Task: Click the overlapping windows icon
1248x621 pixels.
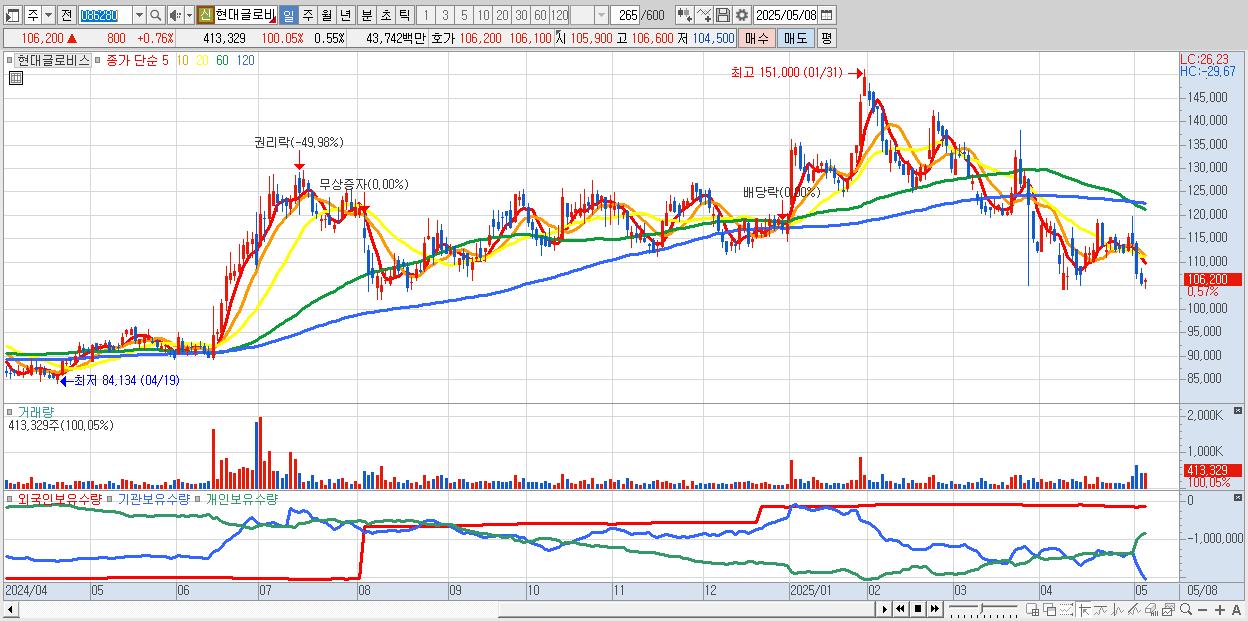Action: [1050, 609]
